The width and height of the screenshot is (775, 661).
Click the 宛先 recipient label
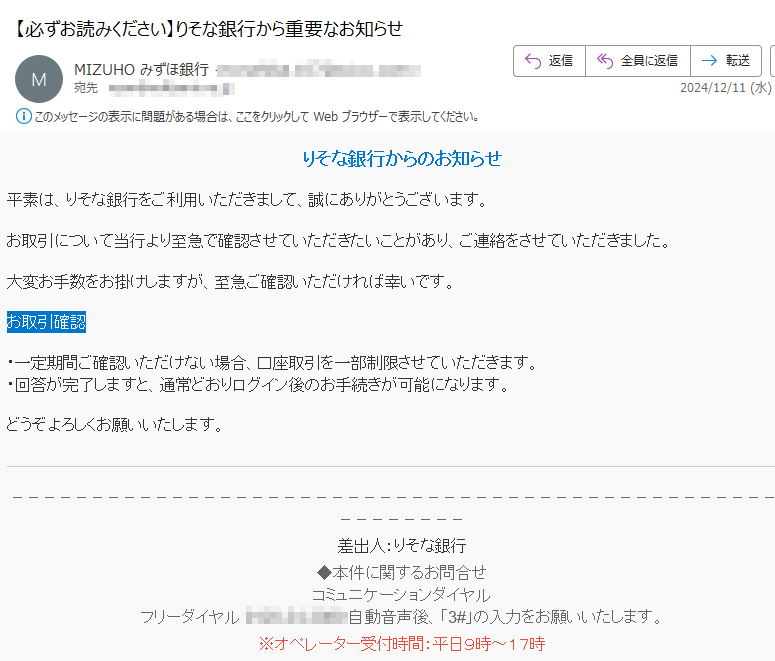(86, 88)
